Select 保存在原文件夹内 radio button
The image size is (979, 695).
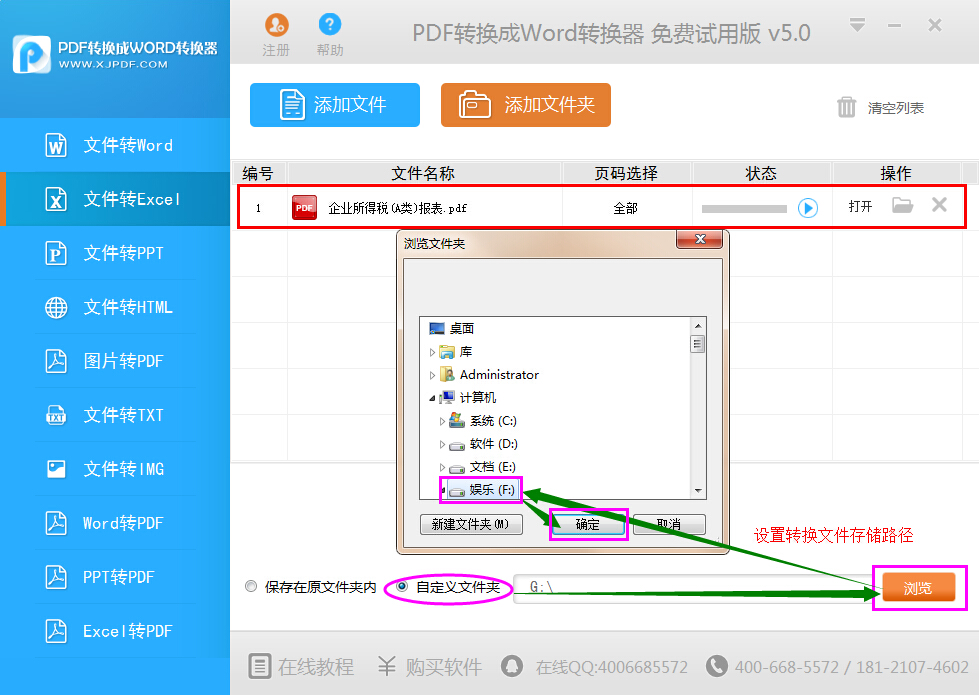251,586
